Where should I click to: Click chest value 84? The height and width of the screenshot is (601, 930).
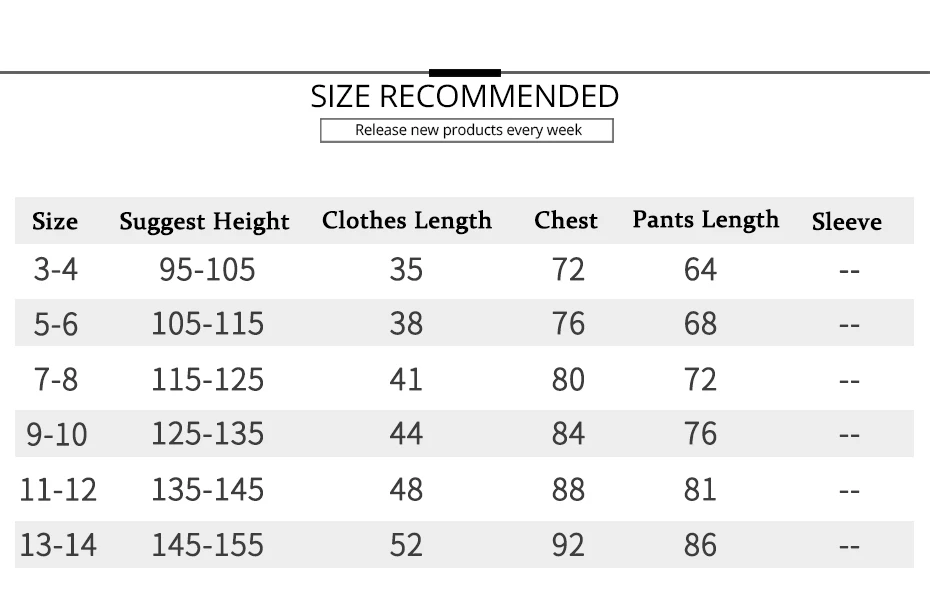coord(568,434)
